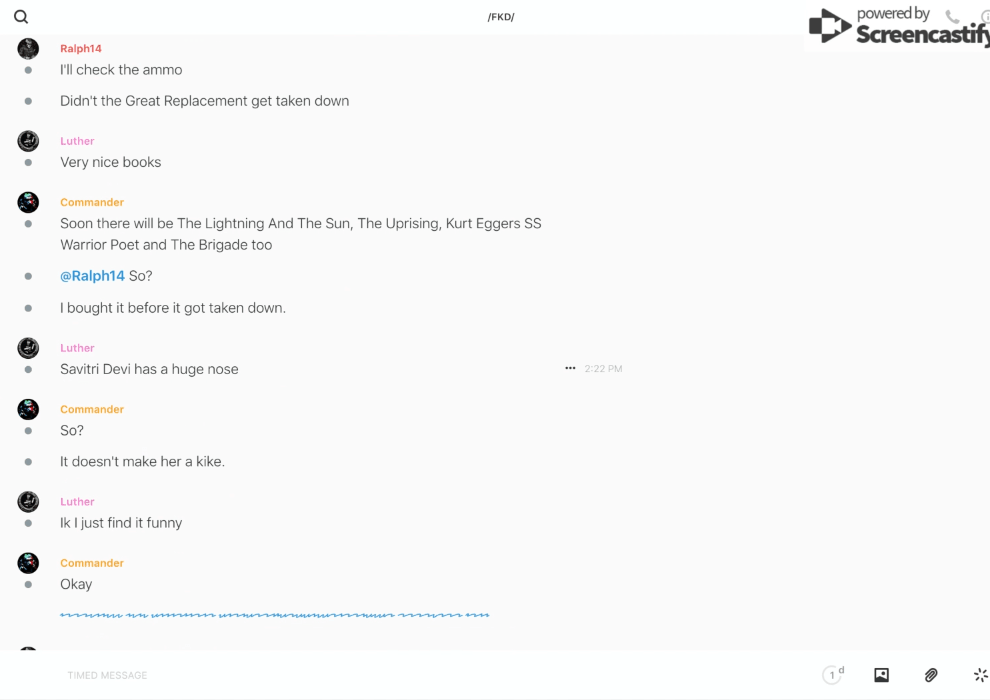Viewport: 990px width, 700px height.
Task: Click Commander's avatar above the 'Okay' message
Action: [28, 563]
